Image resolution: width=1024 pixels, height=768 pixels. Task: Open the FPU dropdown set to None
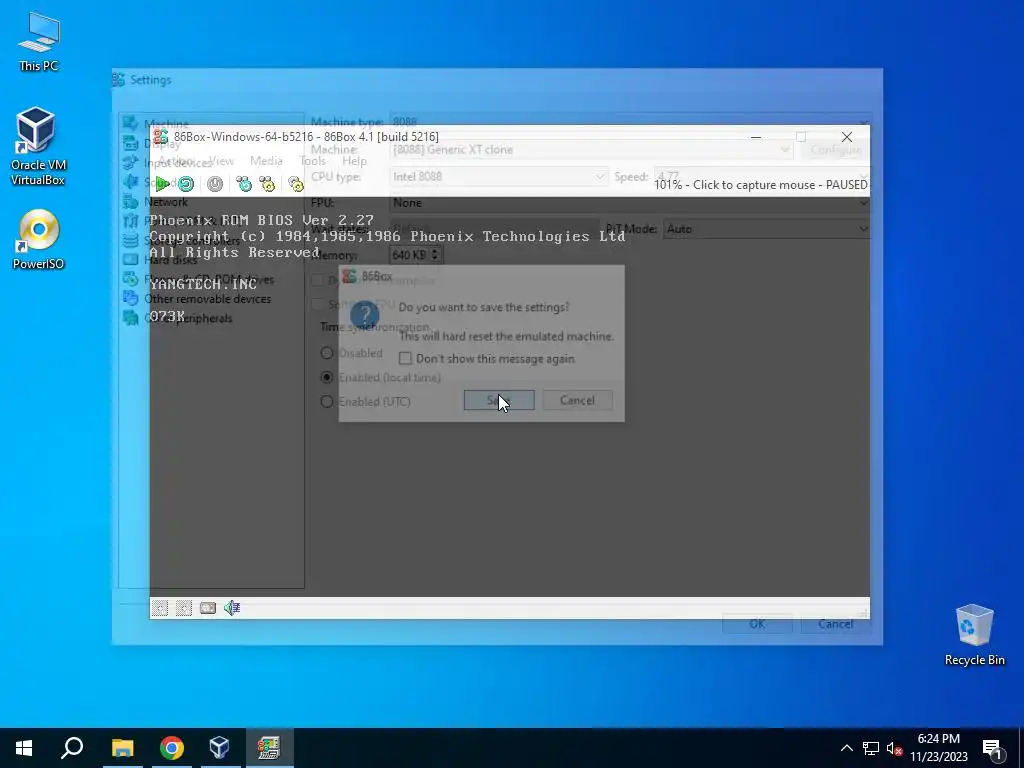click(x=630, y=203)
